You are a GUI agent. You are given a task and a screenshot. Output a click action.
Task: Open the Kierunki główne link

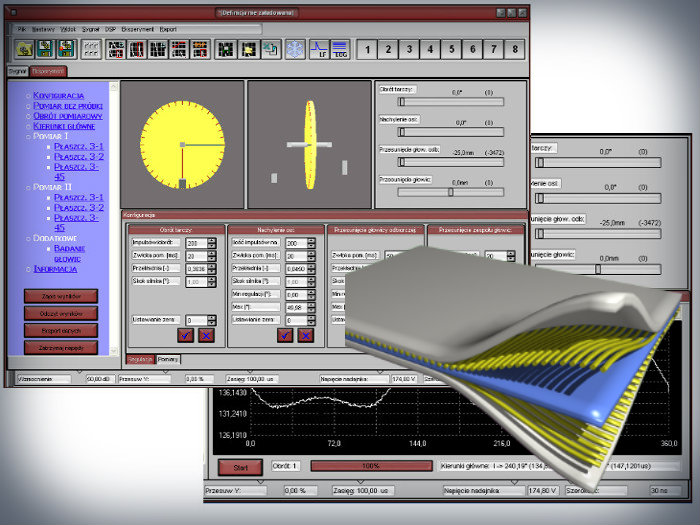click(x=68, y=125)
